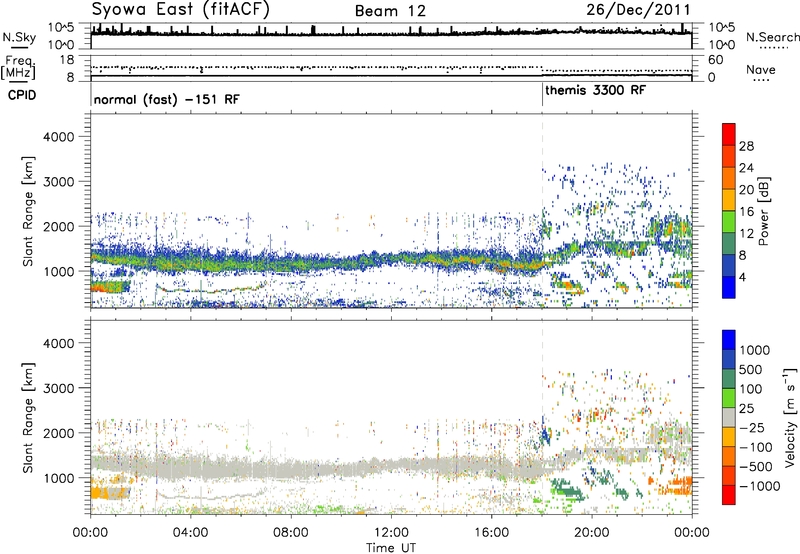Click 'themis 3300 RF' text
This screenshot has height=554, width=800.
pos(595,90)
